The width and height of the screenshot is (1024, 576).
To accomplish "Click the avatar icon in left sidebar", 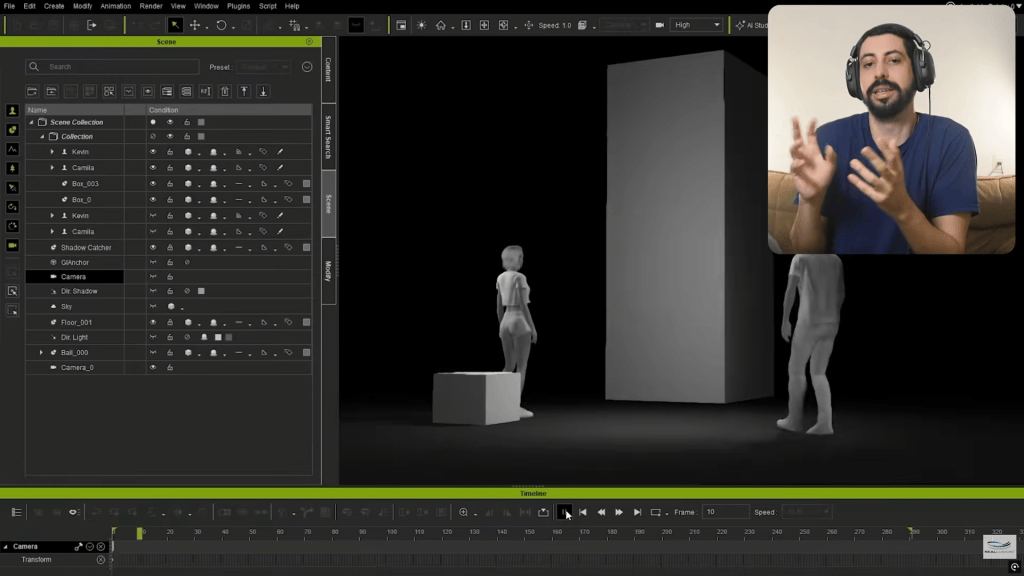I will [x=12, y=111].
